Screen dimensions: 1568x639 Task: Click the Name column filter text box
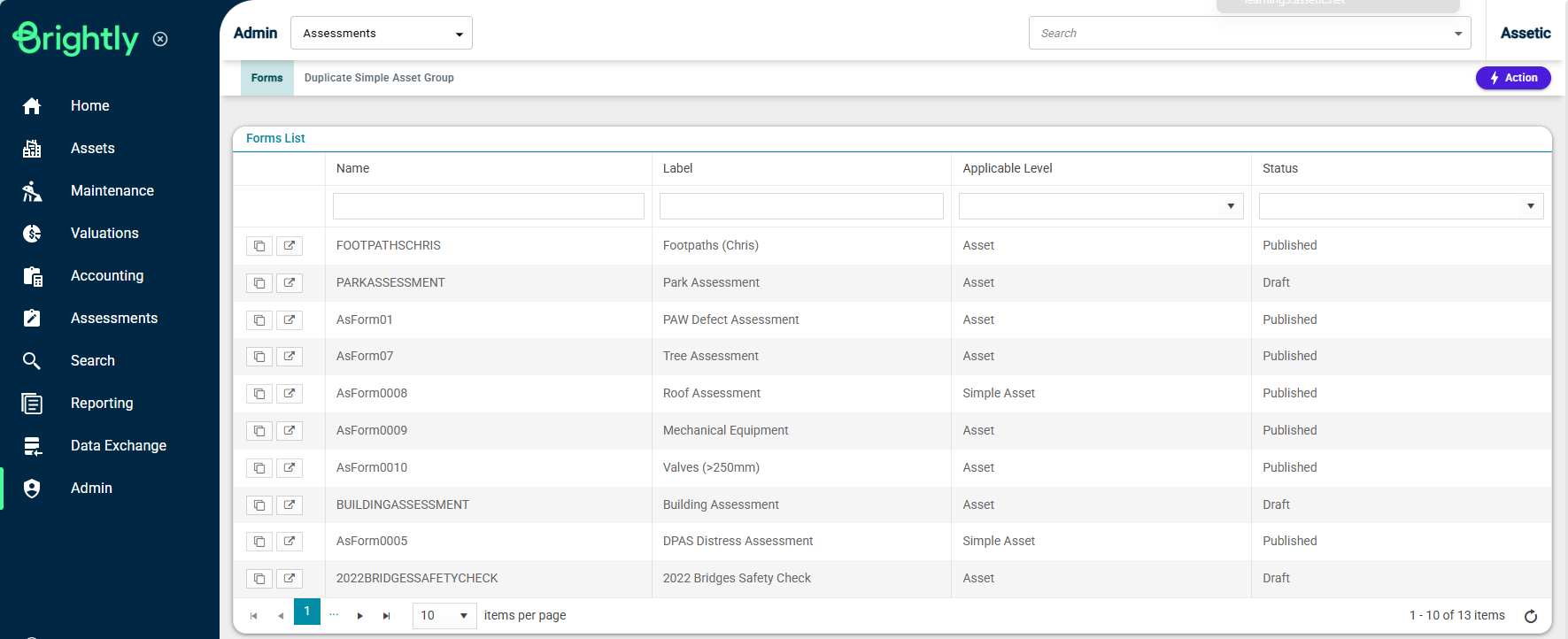click(x=488, y=206)
